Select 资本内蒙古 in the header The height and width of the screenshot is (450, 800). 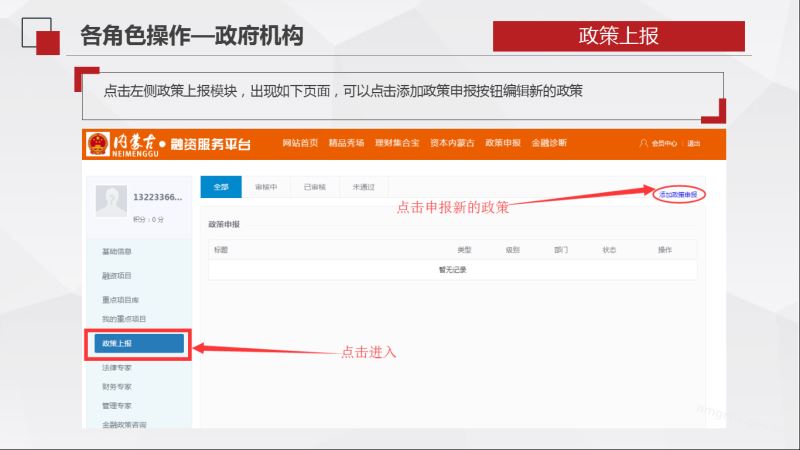point(450,143)
